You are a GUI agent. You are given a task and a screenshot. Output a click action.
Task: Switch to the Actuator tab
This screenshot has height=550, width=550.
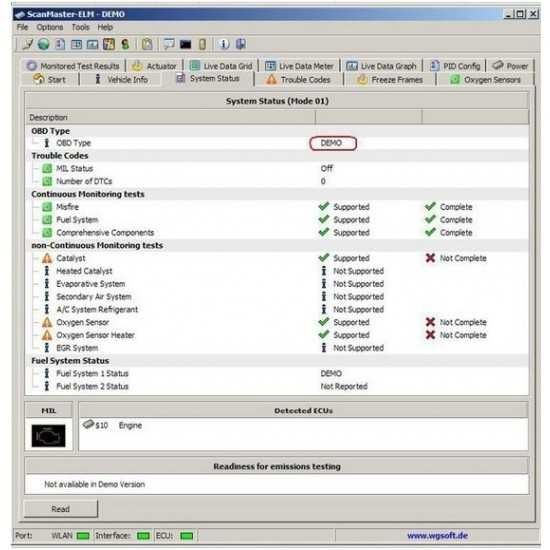pos(154,66)
